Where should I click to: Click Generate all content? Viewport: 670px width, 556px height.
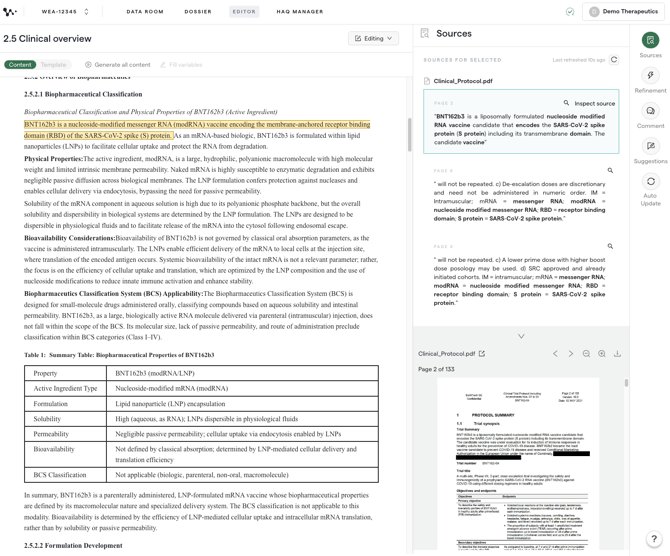(118, 65)
